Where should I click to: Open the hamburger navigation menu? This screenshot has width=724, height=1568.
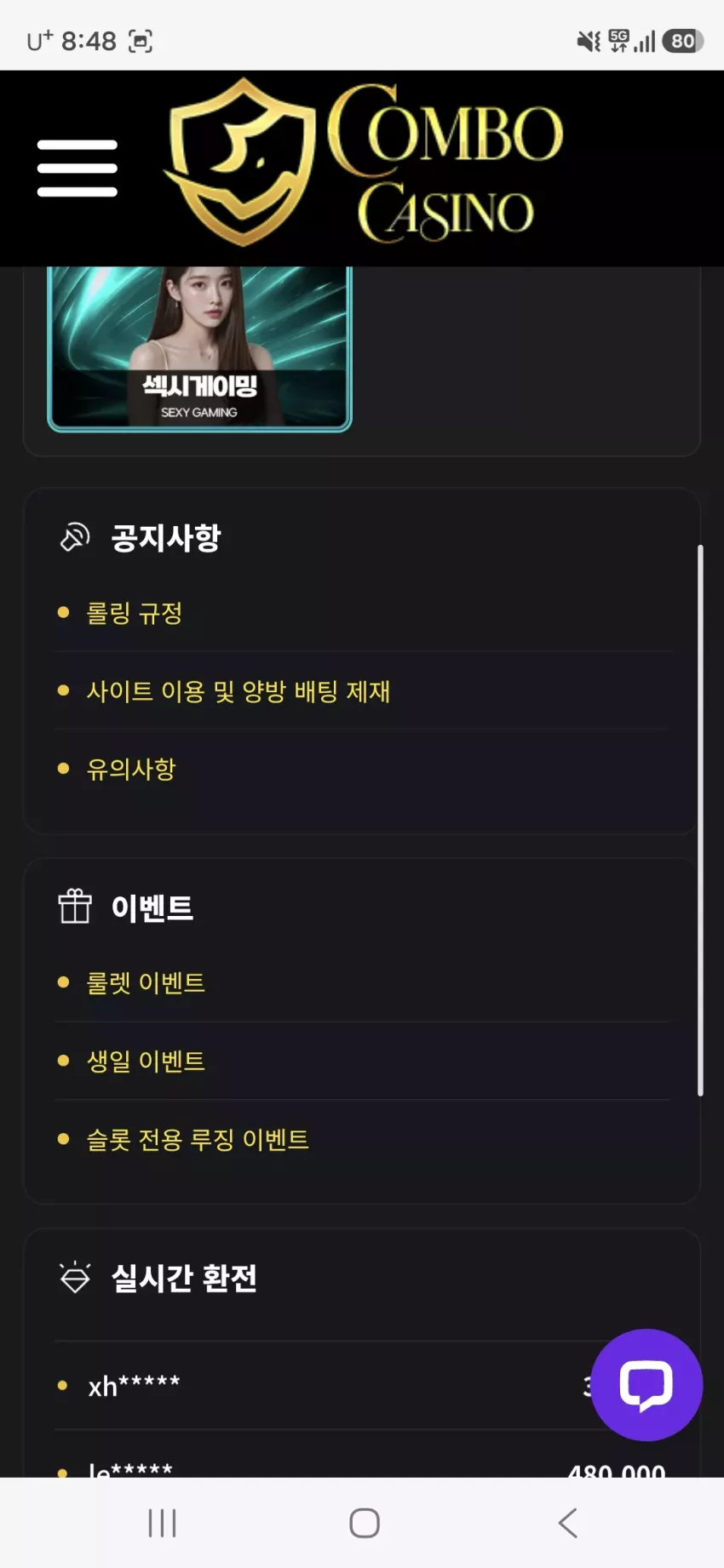[x=78, y=169]
